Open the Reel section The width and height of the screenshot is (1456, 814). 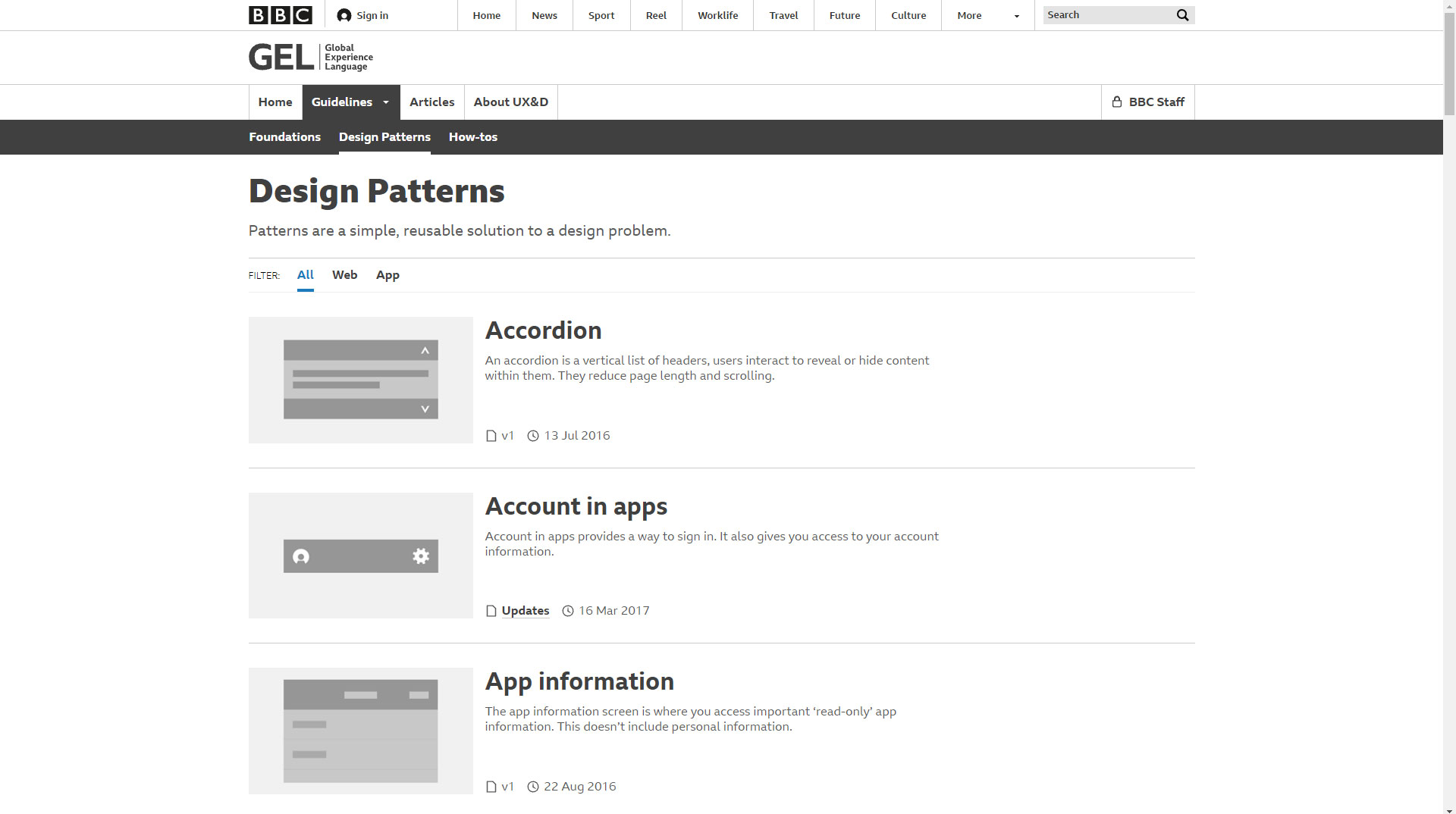[656, 15]
